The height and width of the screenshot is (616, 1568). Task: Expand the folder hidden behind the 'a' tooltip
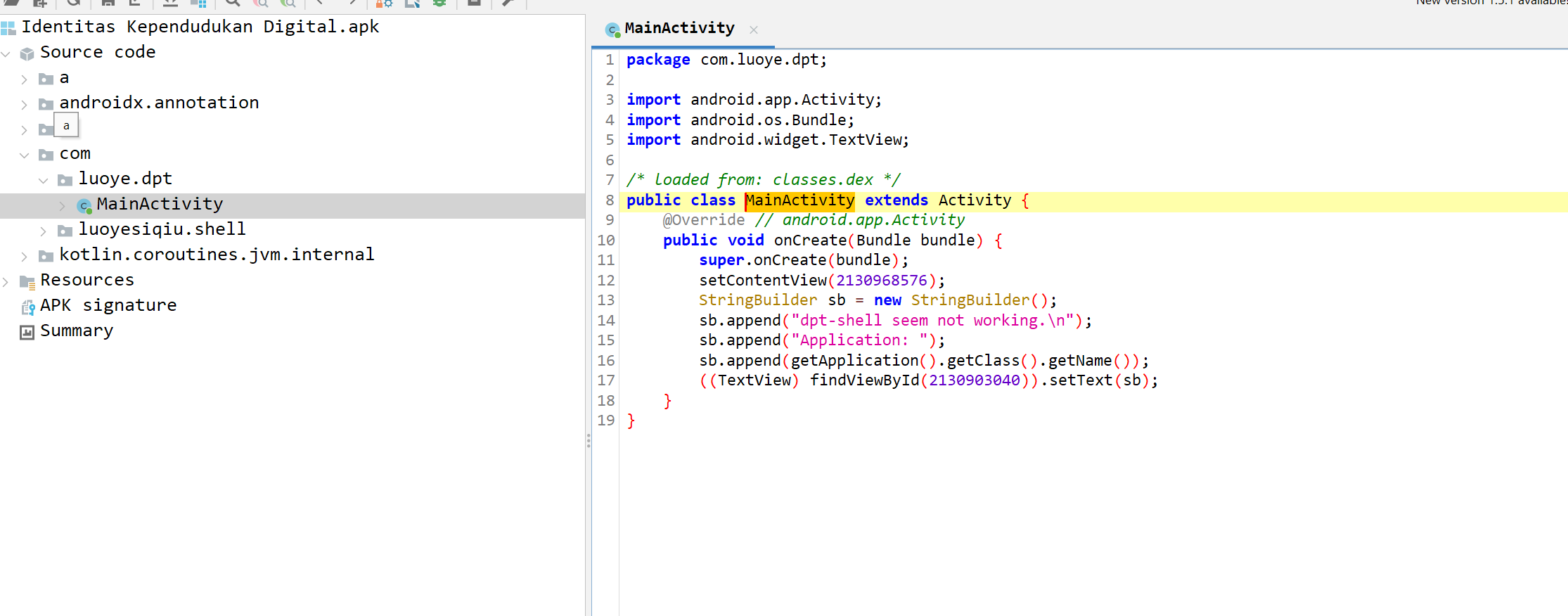tap(25, 129)
